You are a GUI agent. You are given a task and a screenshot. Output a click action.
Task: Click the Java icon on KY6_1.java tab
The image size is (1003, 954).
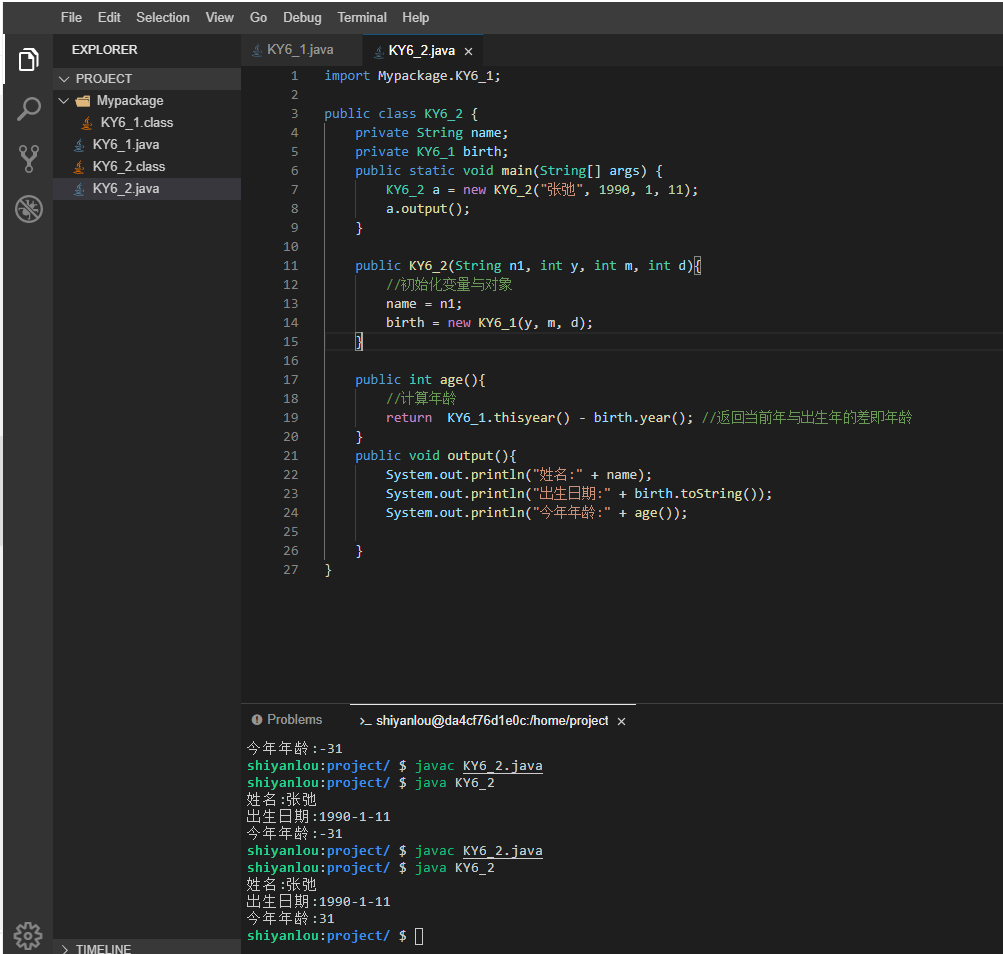pos(257,51)
